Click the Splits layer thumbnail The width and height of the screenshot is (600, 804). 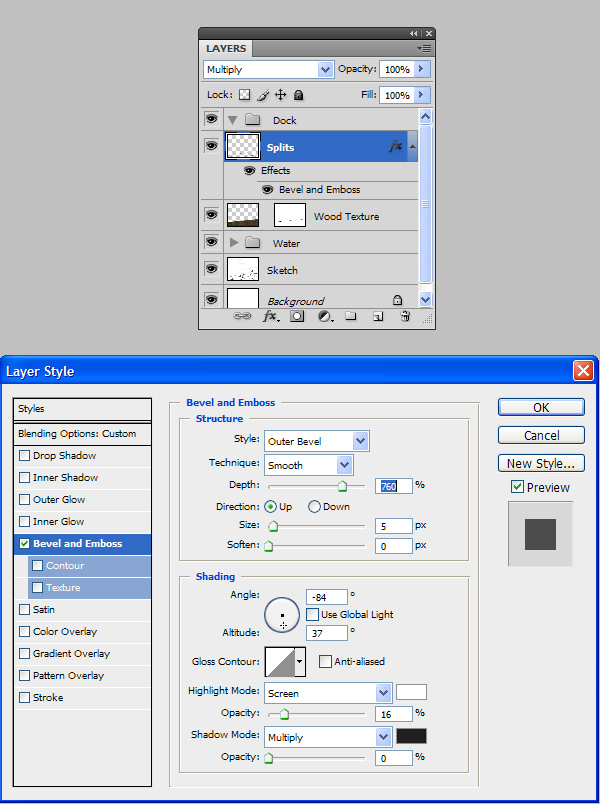[243, 146]
